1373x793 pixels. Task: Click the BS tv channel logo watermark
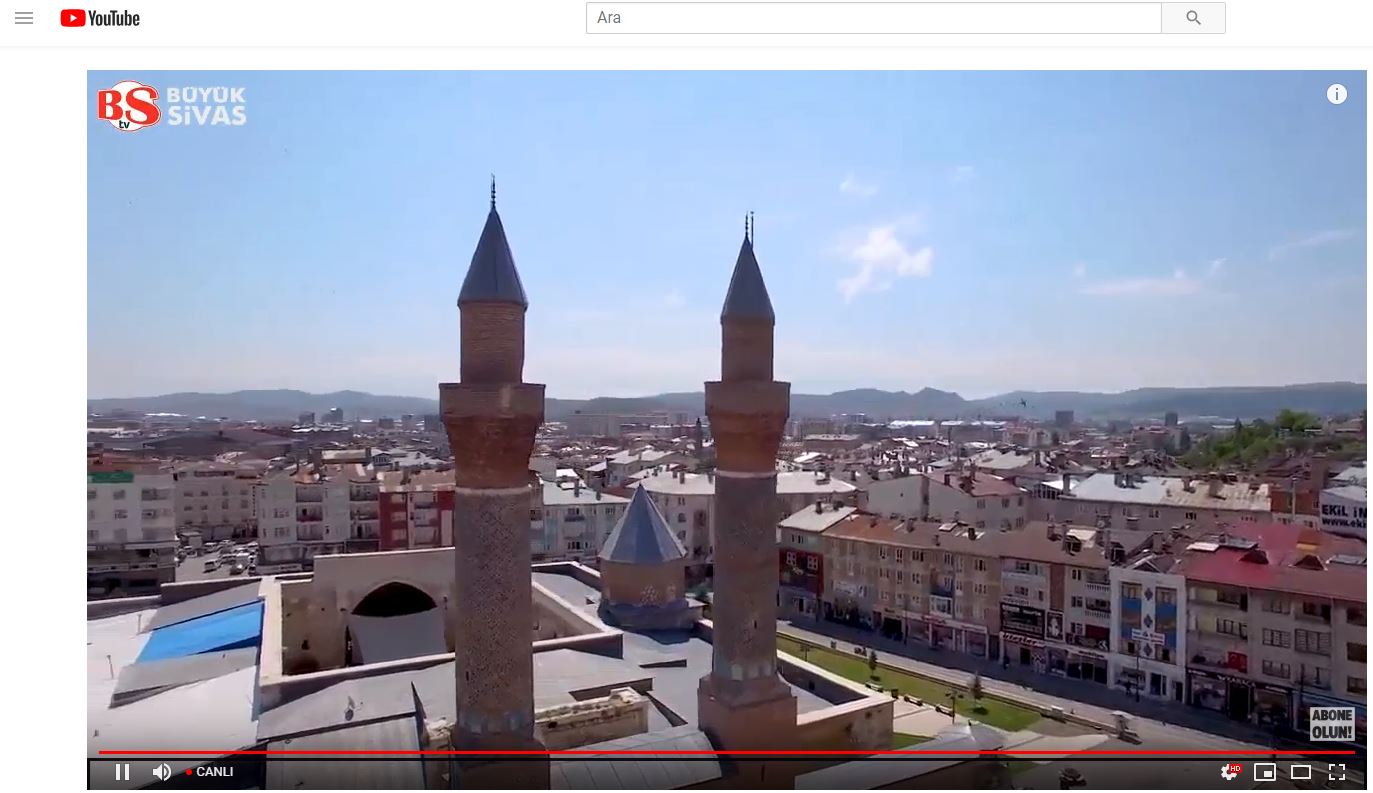tap(128, 106)
